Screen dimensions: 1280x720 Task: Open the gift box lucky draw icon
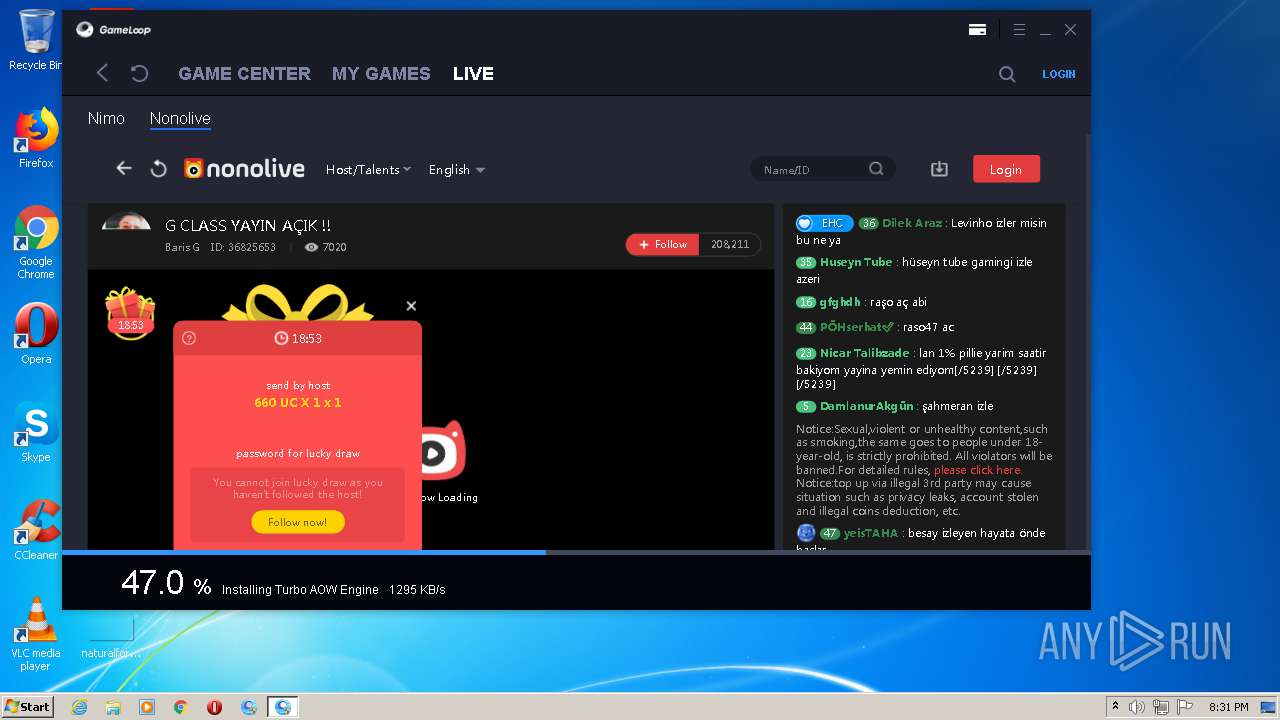tap(131, 312)
